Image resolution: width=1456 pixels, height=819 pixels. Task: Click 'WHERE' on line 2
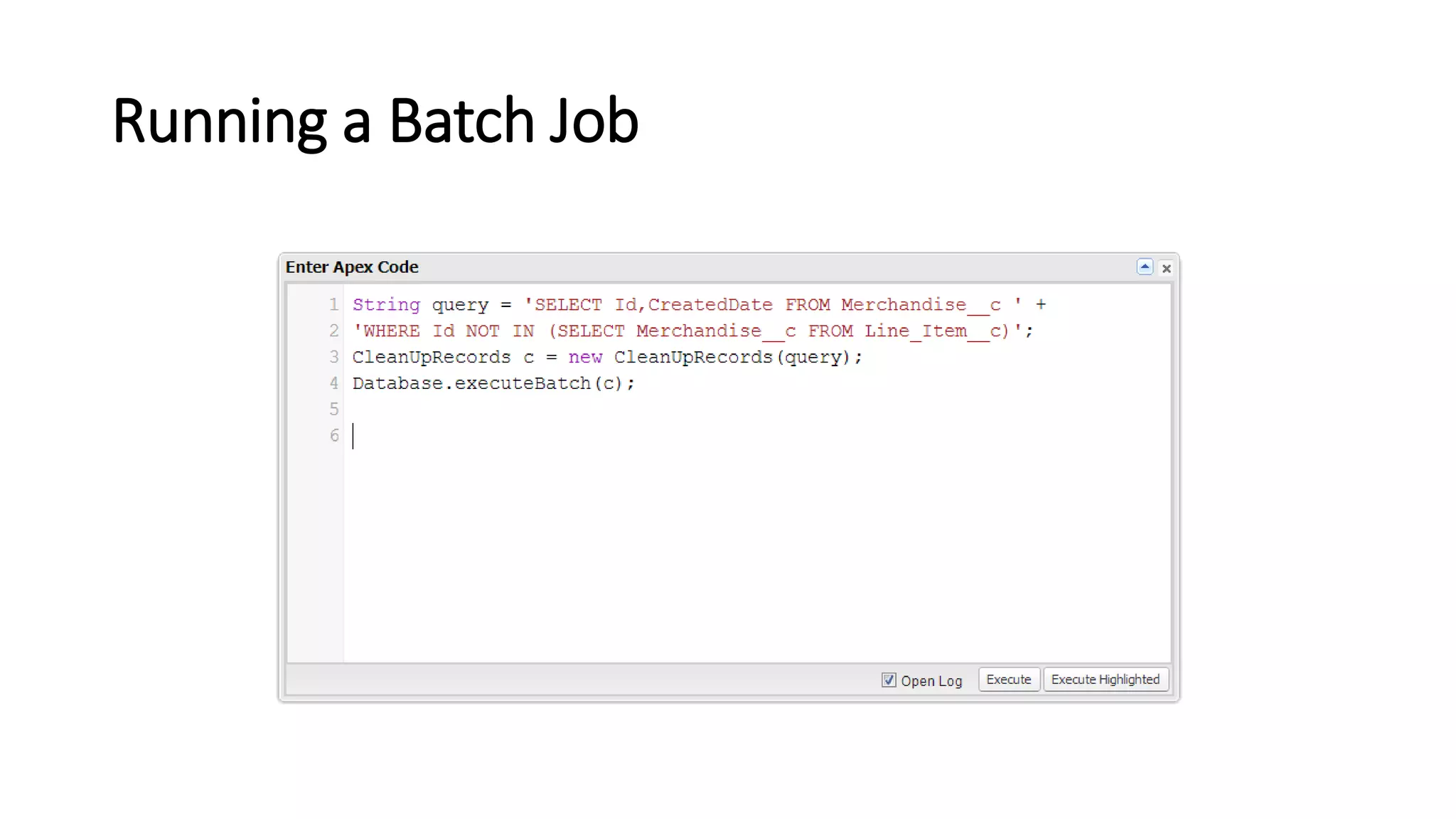391,331
